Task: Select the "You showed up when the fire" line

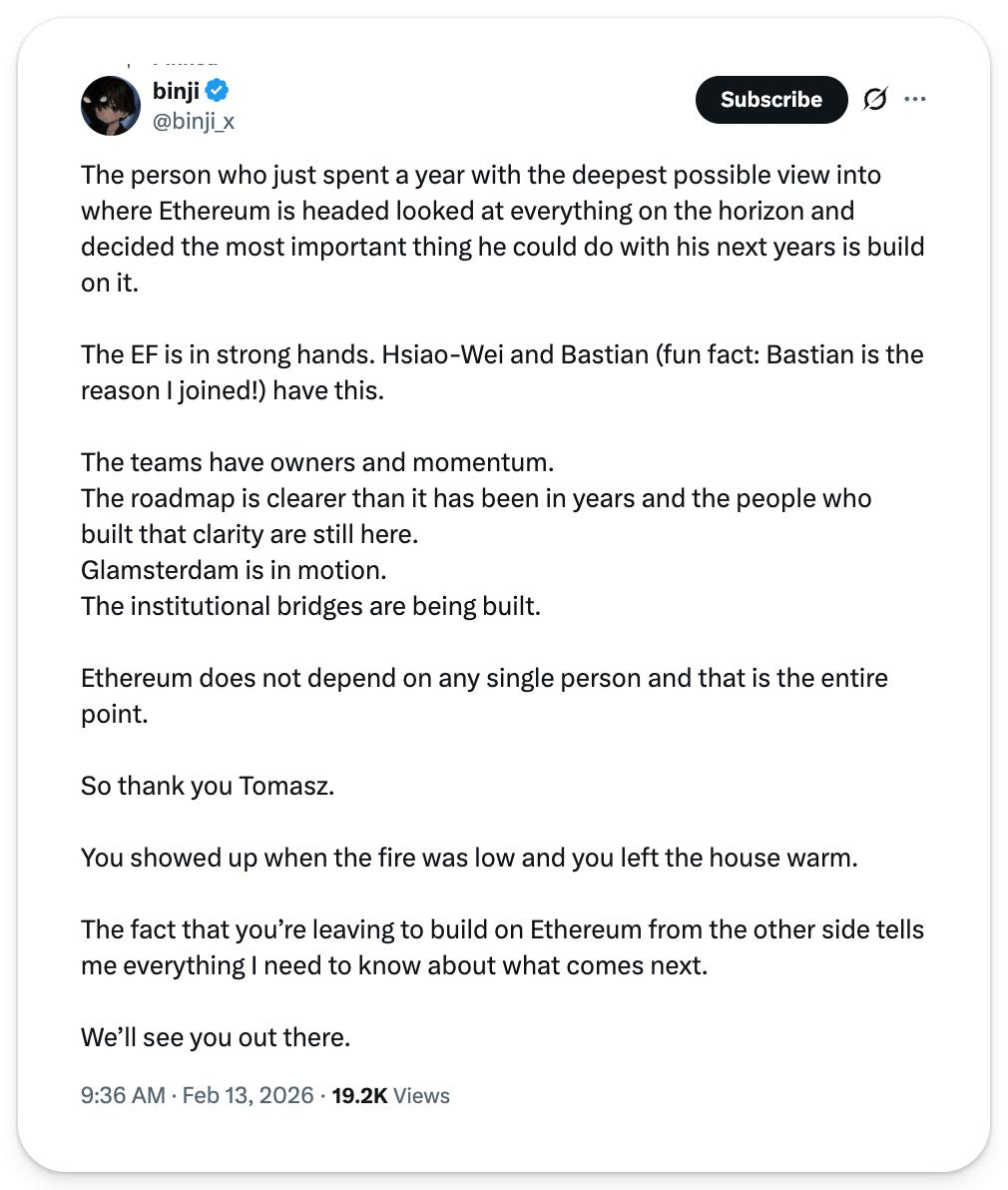Action: point(469,858)
